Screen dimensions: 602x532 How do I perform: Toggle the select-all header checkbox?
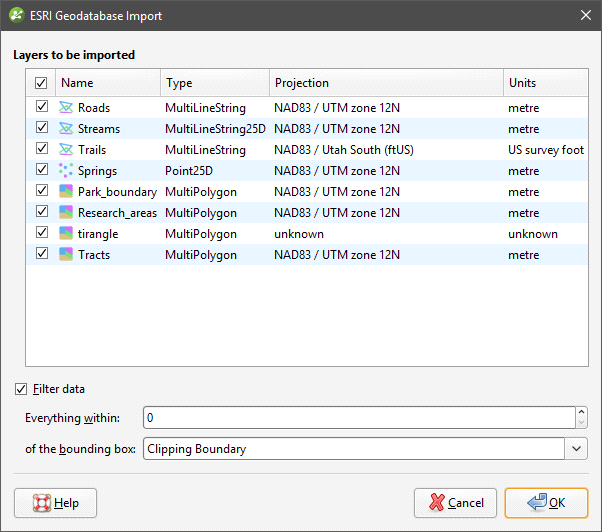point(42,83)
